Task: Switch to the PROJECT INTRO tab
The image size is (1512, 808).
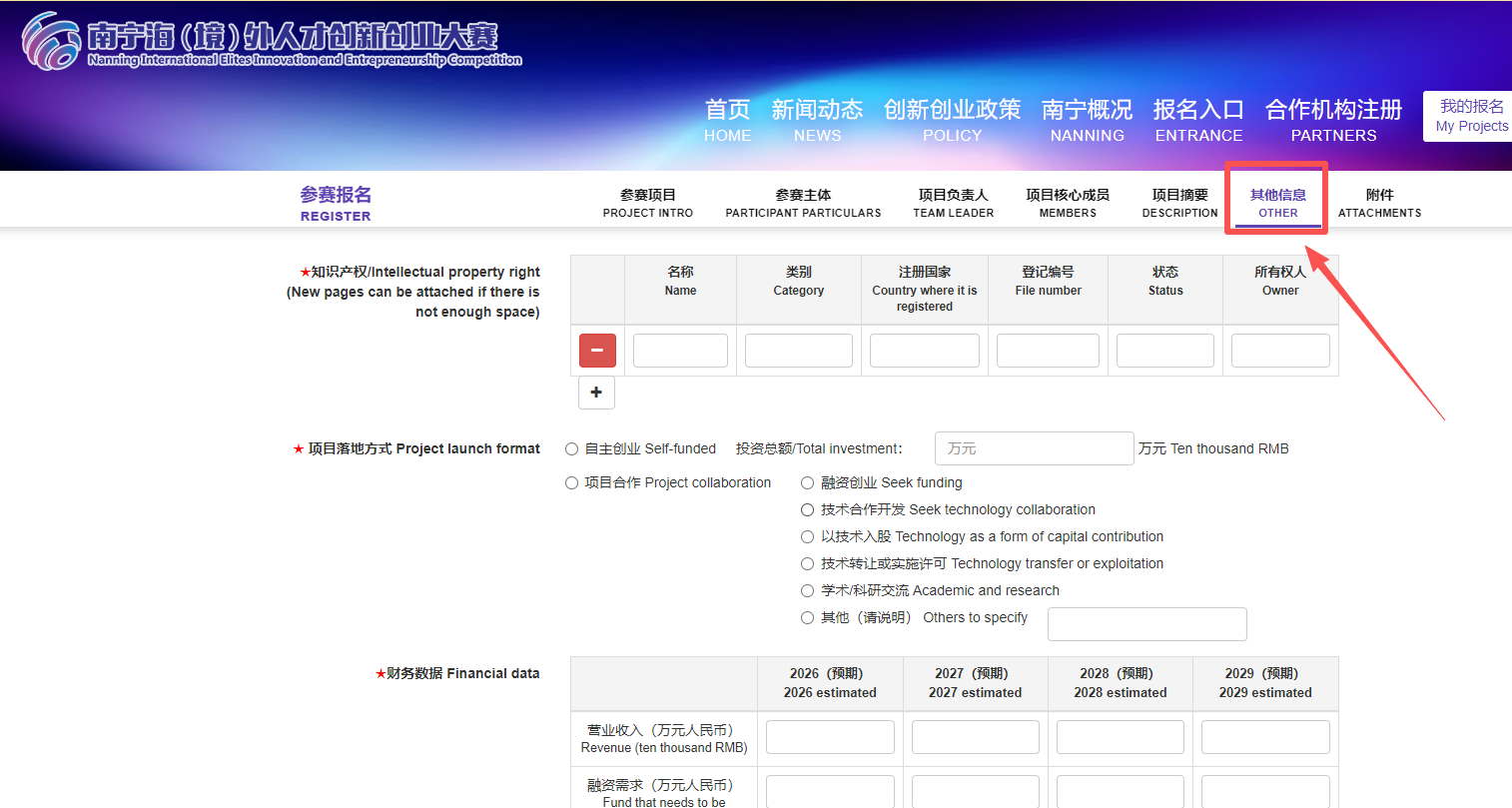Action: coord(648,203)
